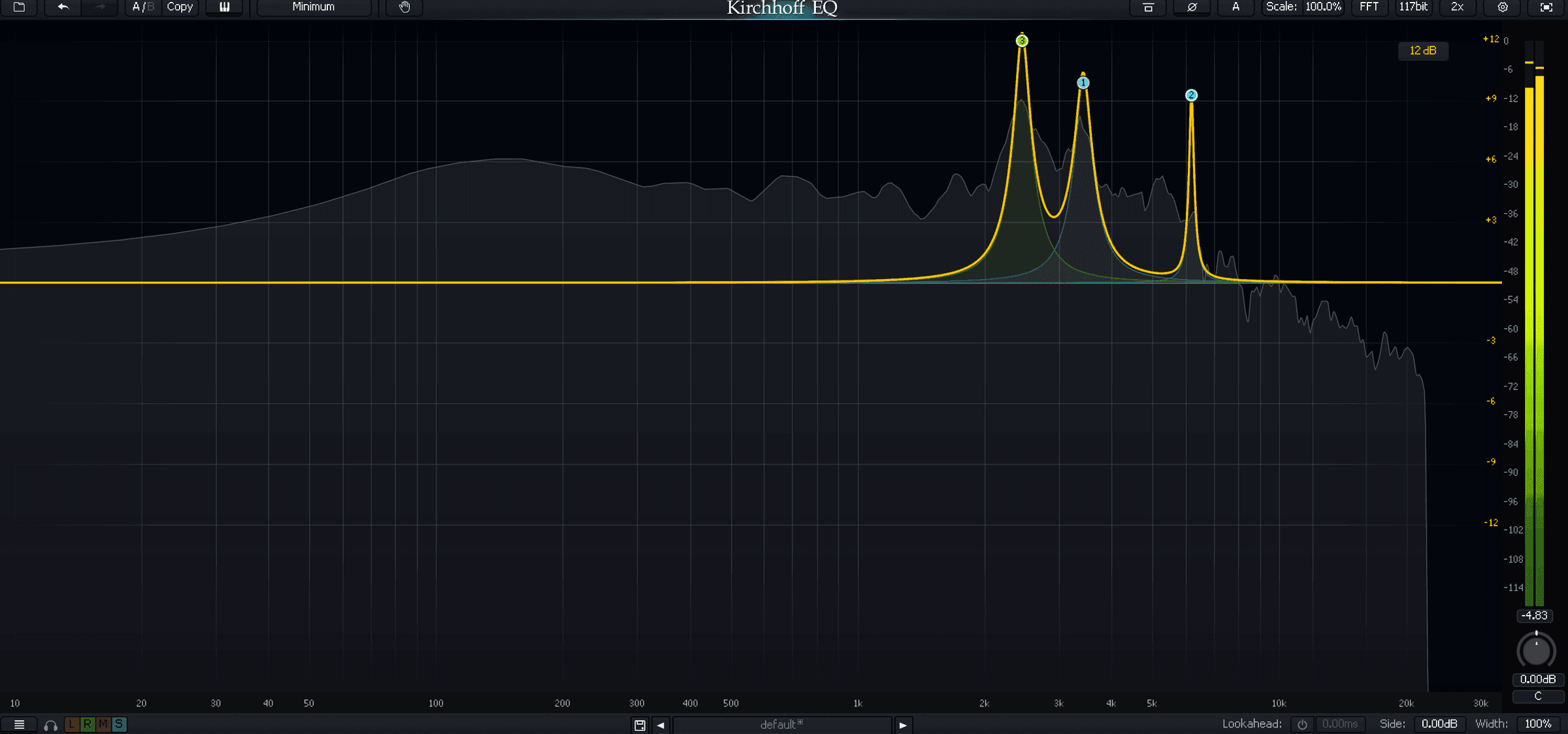
Task: Click the 0.00dB output gain value
Action: pyautogui.click(x=1538, y=680)
